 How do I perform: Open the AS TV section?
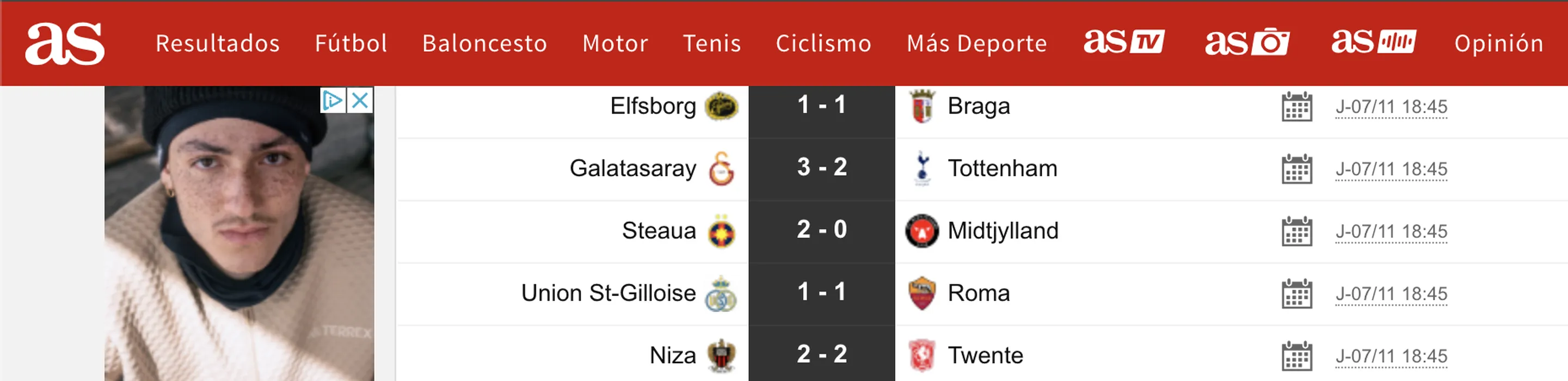tap(1124, 42)
